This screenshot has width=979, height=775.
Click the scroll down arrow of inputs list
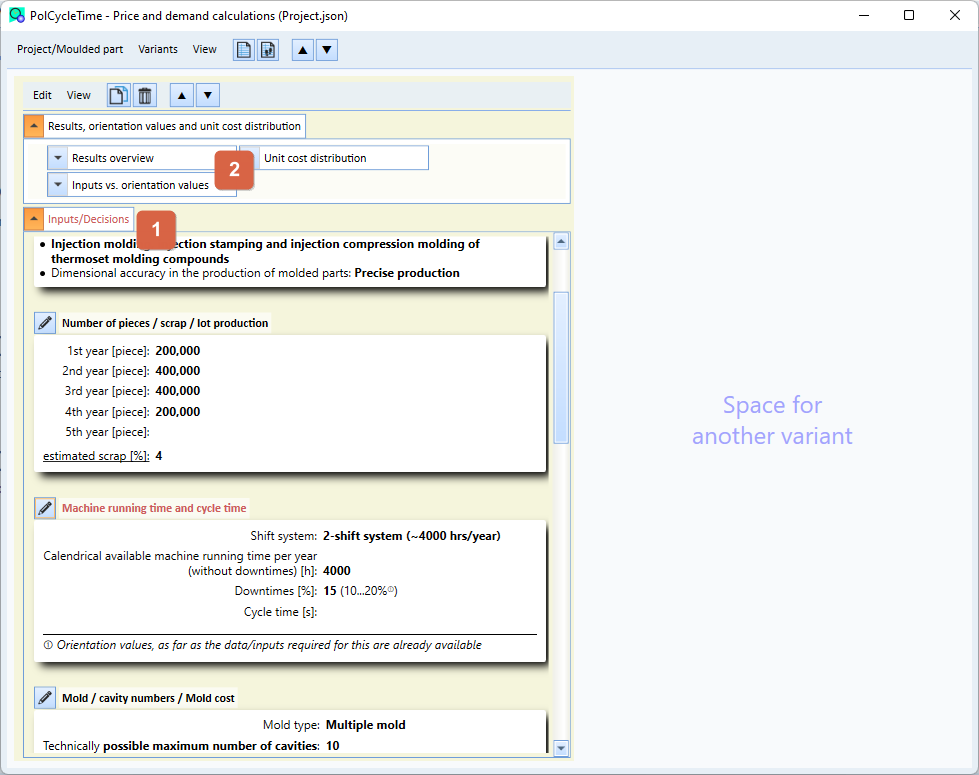click(561, 748)
